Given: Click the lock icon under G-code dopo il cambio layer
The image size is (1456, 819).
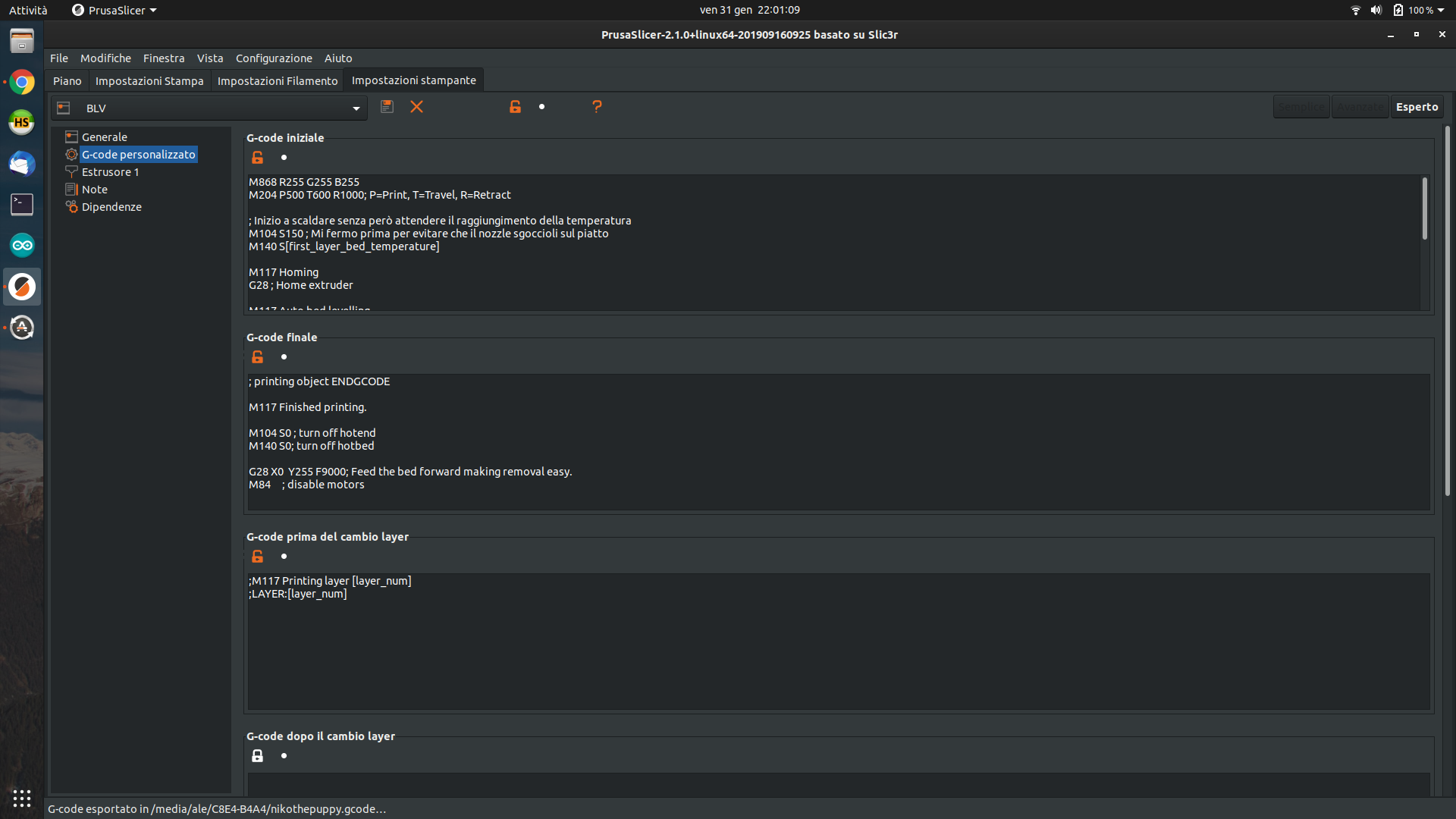Looking at the screenshot, I should click(x=257, y=755).
